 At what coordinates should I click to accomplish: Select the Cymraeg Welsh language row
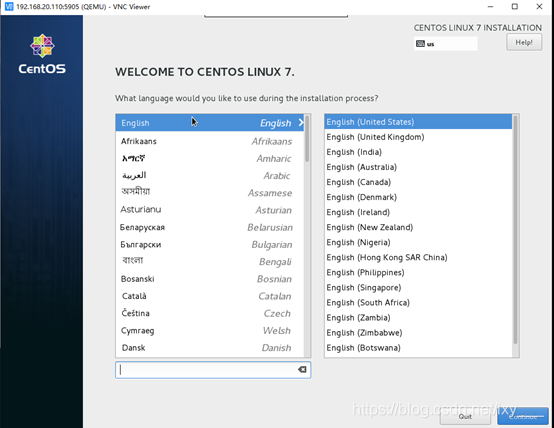[x=210, y=330]
